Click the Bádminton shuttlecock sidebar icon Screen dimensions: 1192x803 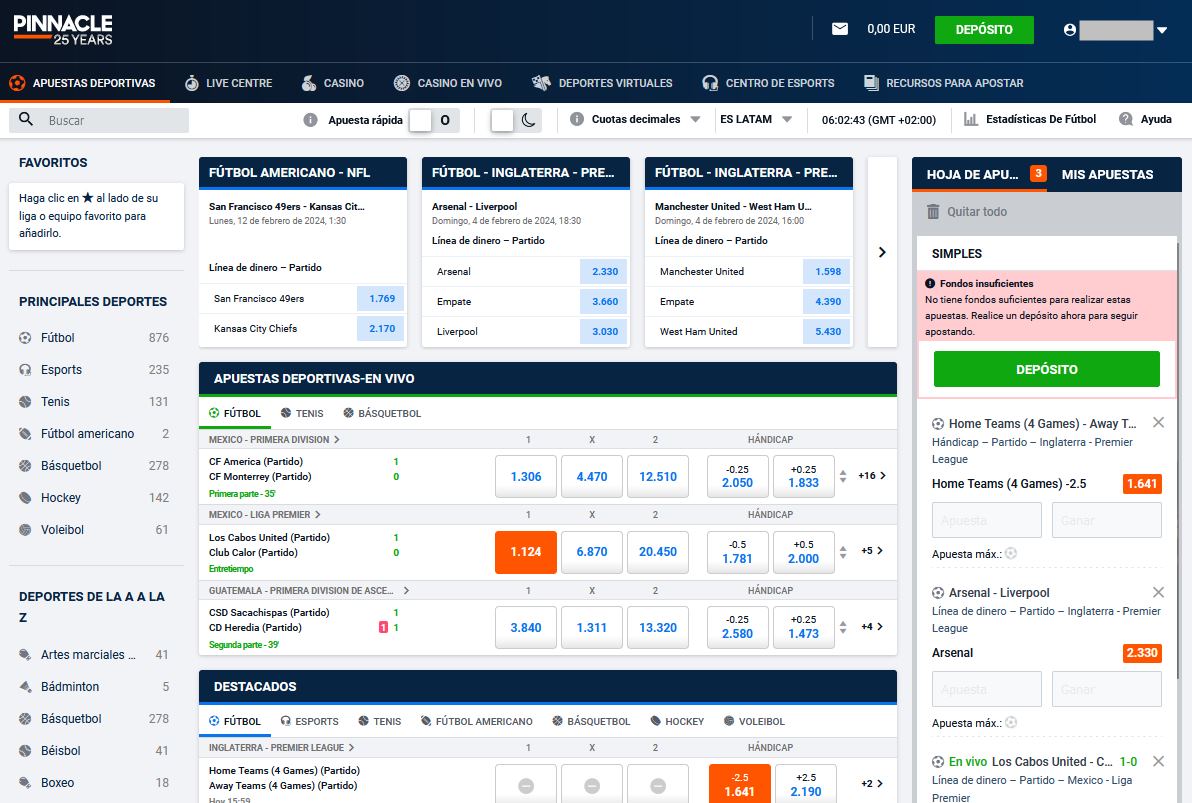[x=25, y=686]
